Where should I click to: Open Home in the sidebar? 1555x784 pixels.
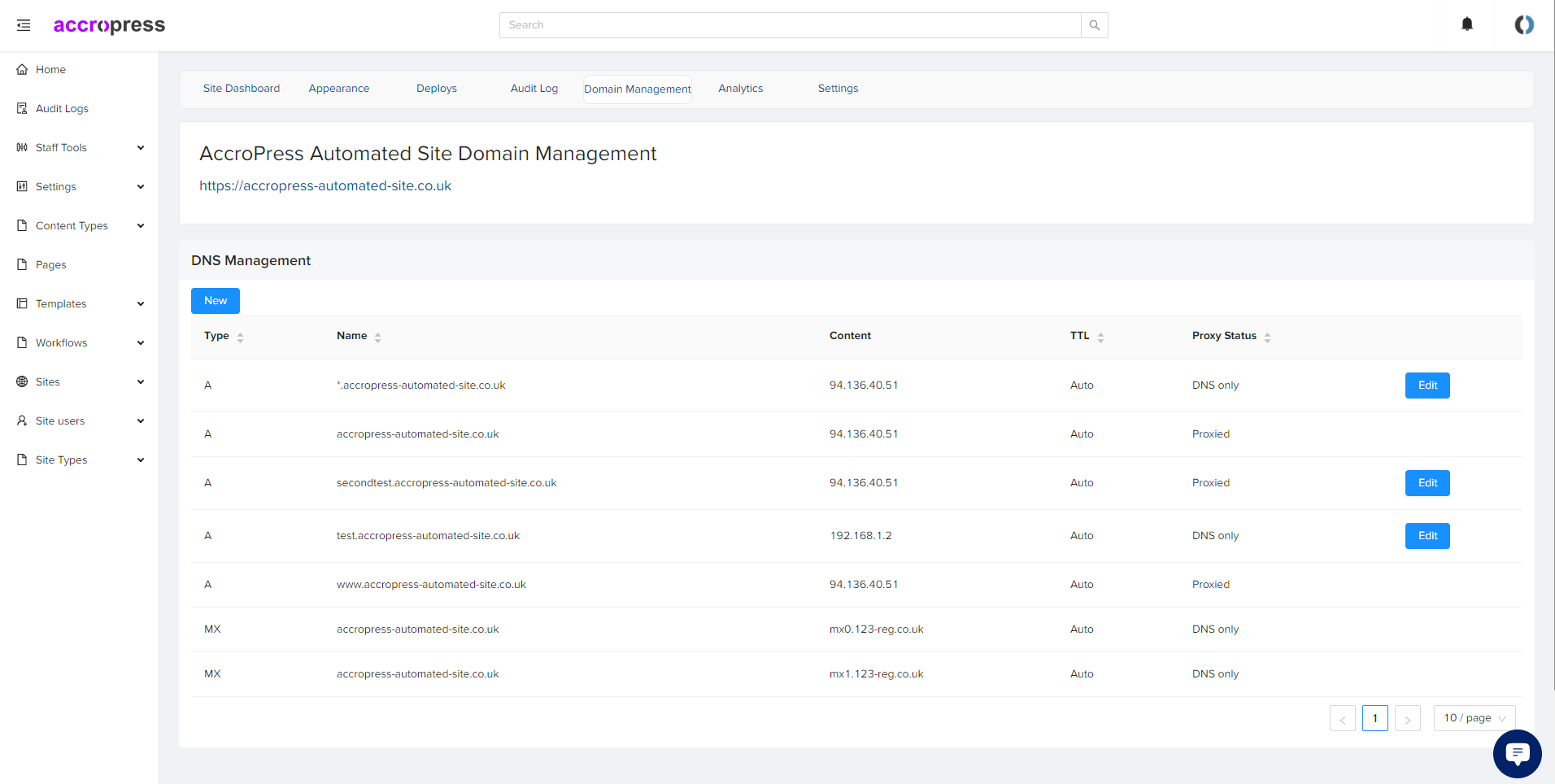pyautogui.click(x=50, y=70)
